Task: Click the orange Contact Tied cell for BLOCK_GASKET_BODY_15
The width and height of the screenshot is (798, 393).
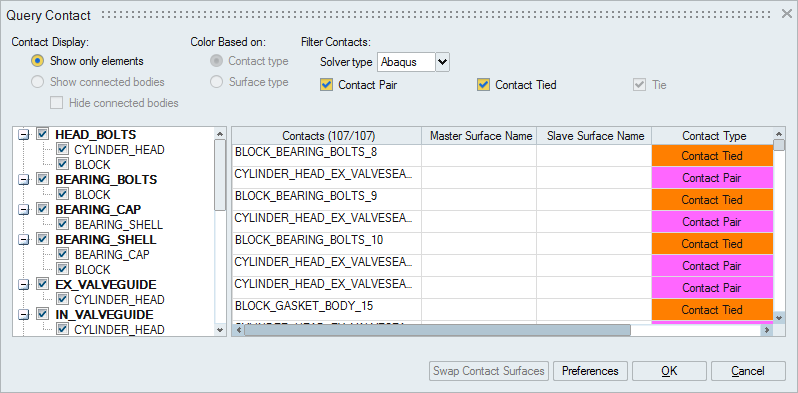Action: [712, 310]
